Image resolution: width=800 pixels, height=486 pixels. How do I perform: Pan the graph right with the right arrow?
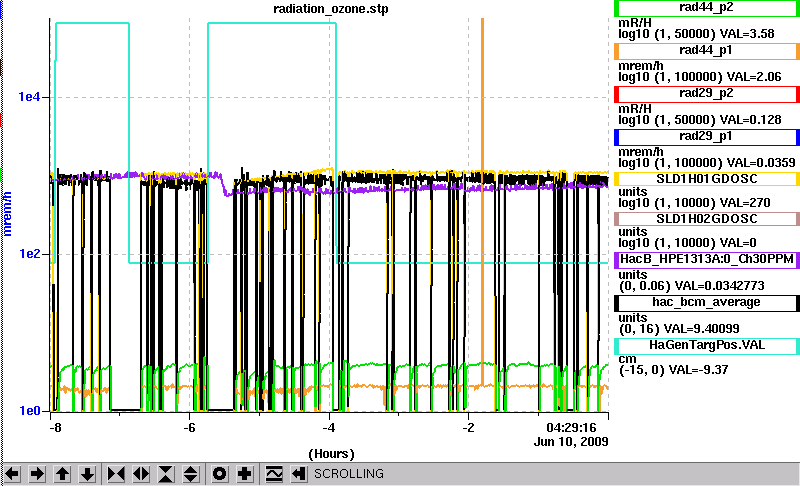point(37,474)
